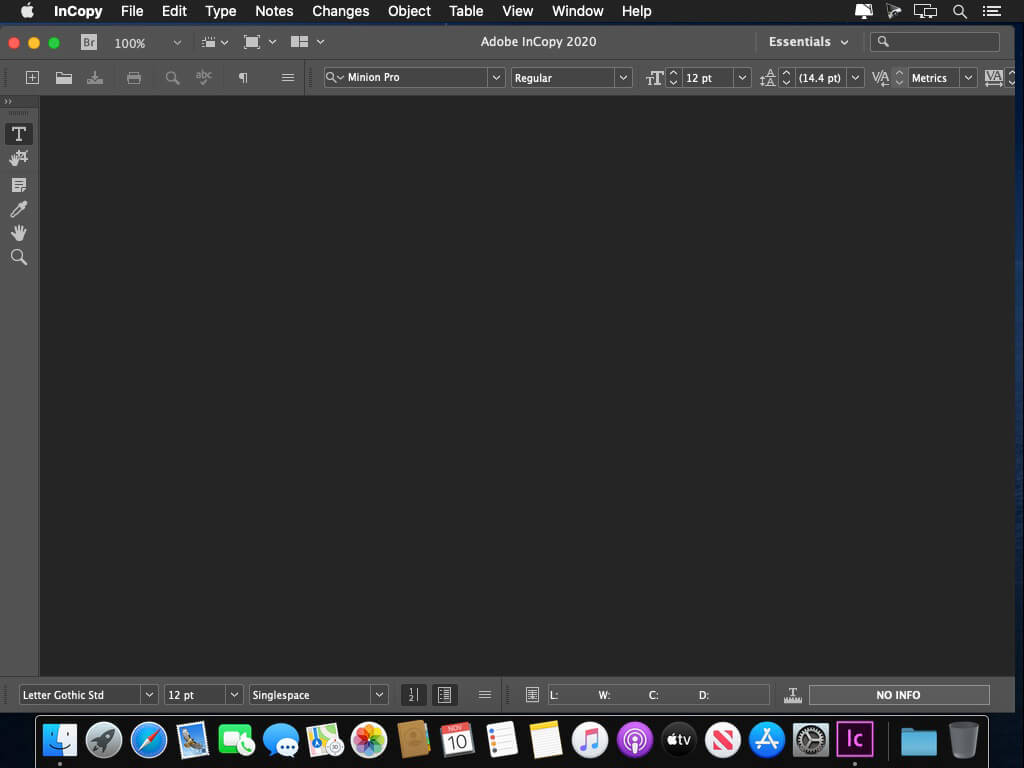Expand the Minion Pro font family dropdown
The height and width of the screenshot is (768, 1024).
[496, 78]
